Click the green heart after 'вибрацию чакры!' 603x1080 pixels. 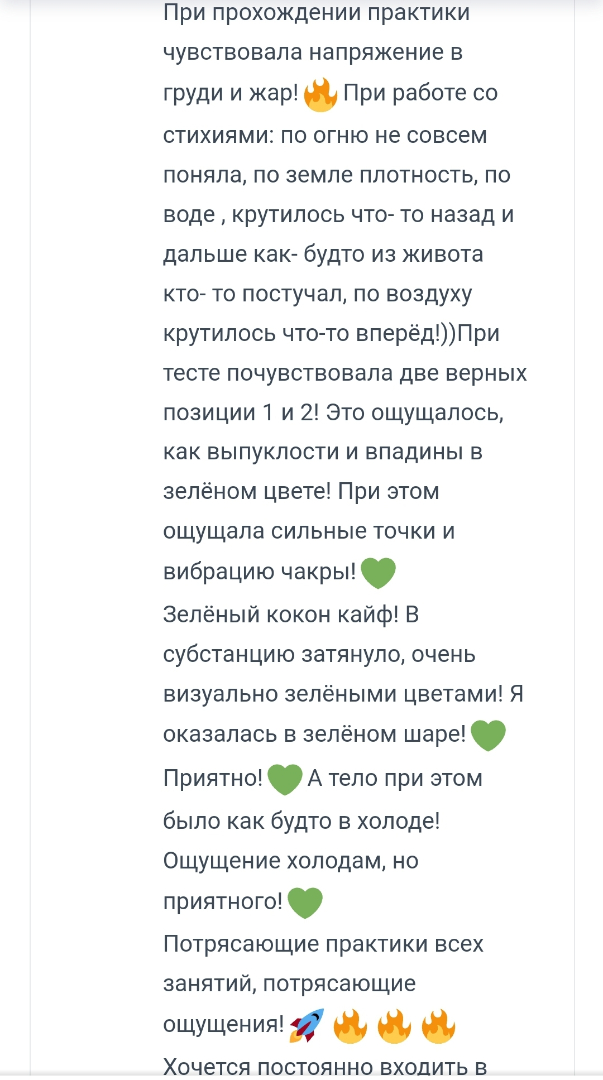tap(378, 572)
